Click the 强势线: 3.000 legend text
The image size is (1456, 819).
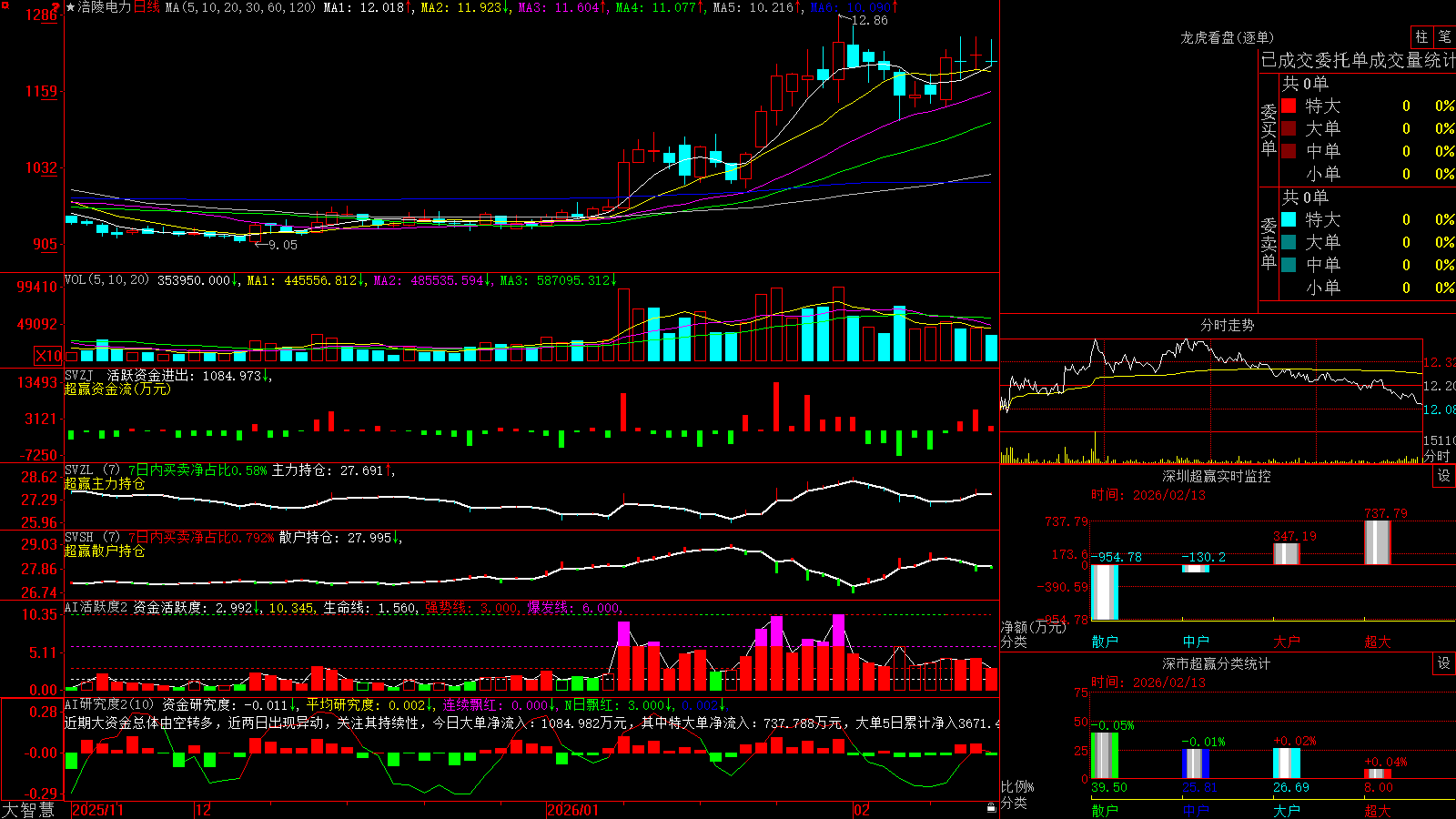point(472,608)
